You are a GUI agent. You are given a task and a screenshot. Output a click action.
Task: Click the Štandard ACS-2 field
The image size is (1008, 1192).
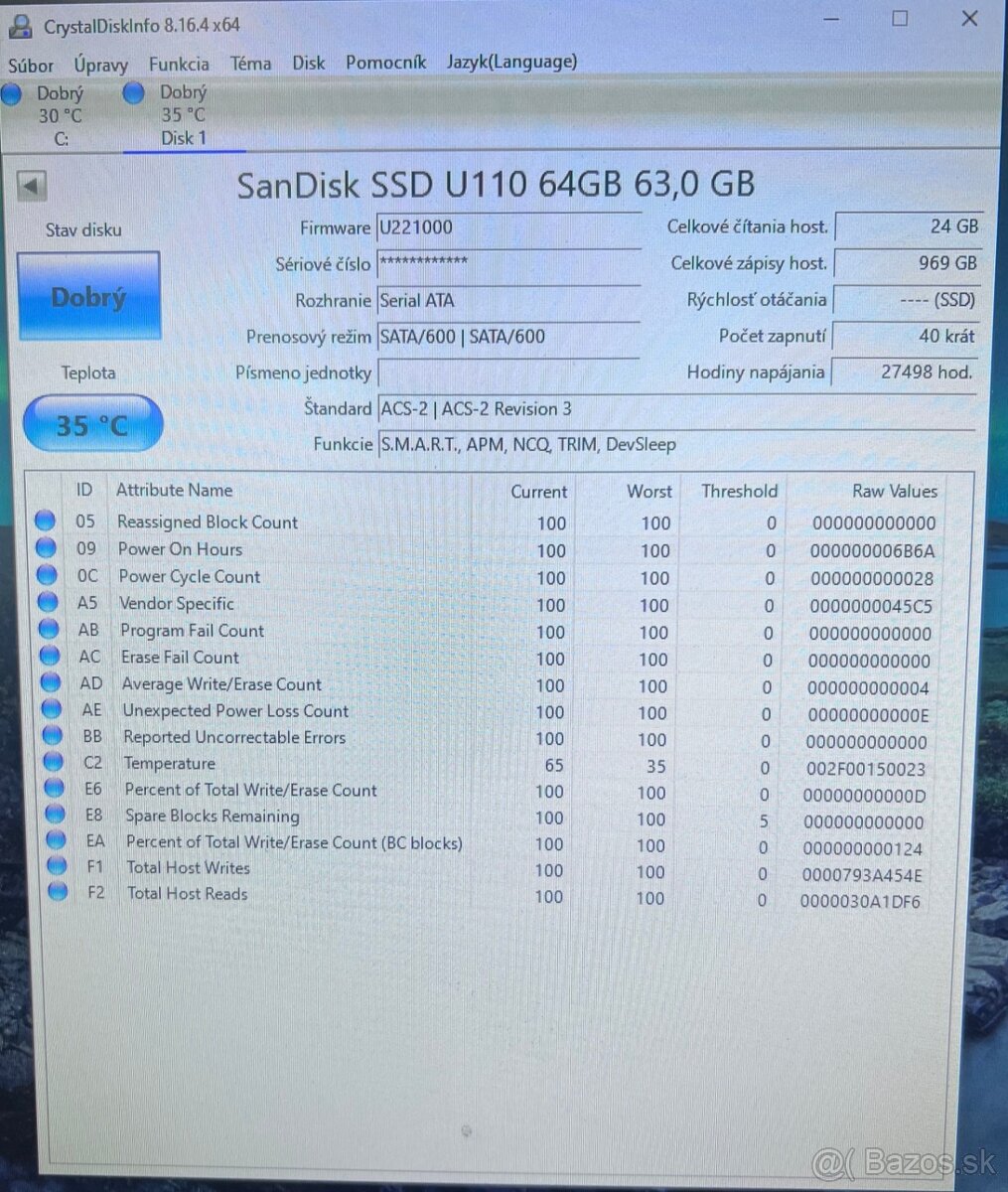[x=676, y=409]
